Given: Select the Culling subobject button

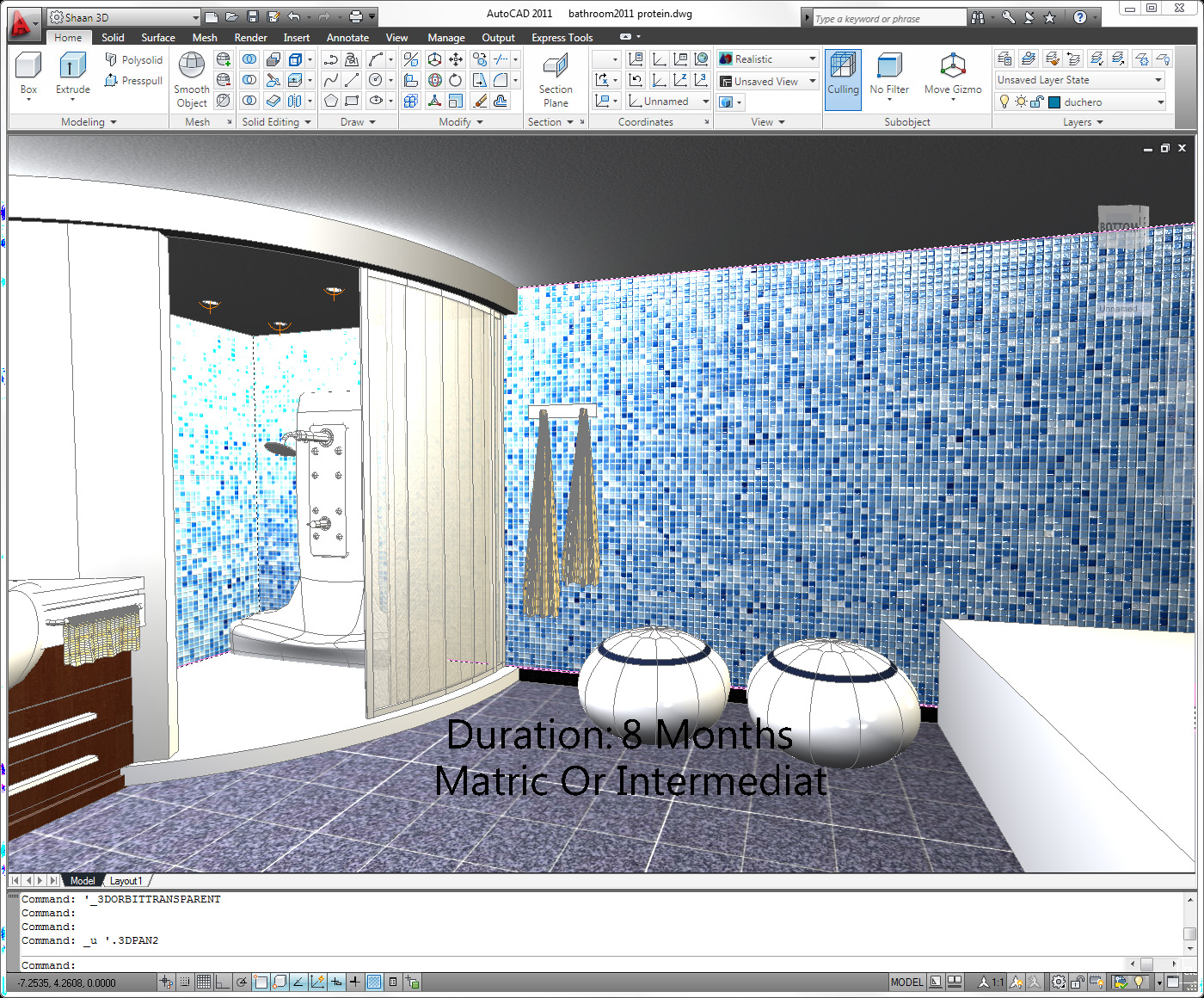Looking at the screenshot, I should [x=843, y=79].
